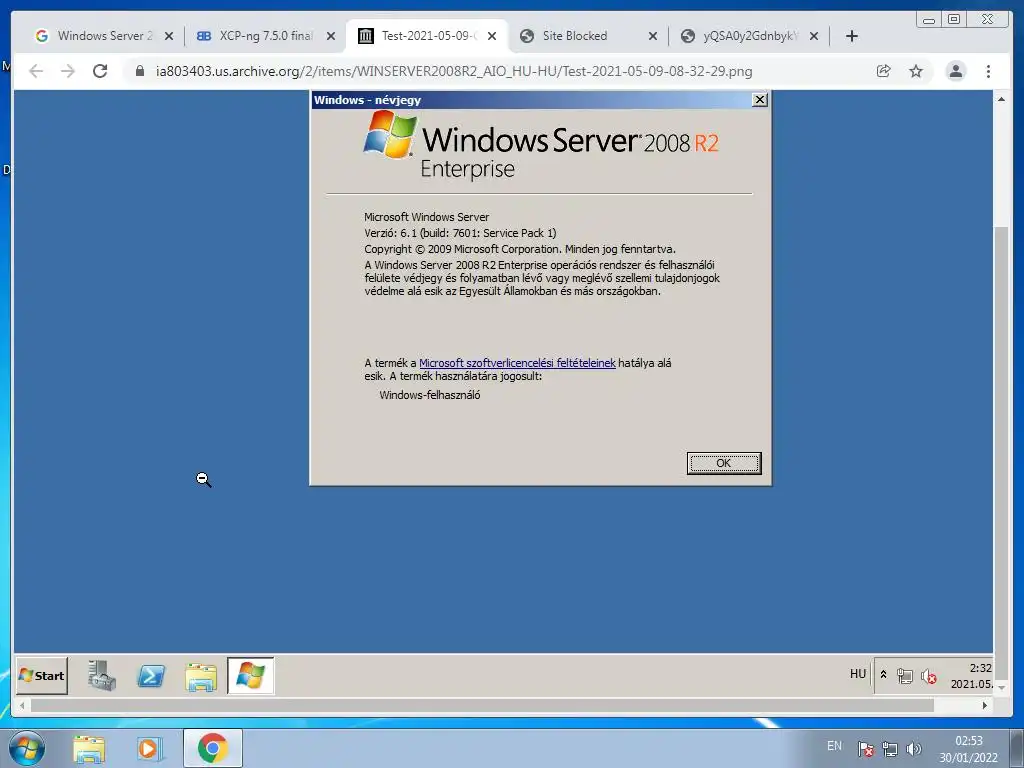Click the Verzió: 6.1 build text line
1024x768 pixels.
click(x=460, y=233)
